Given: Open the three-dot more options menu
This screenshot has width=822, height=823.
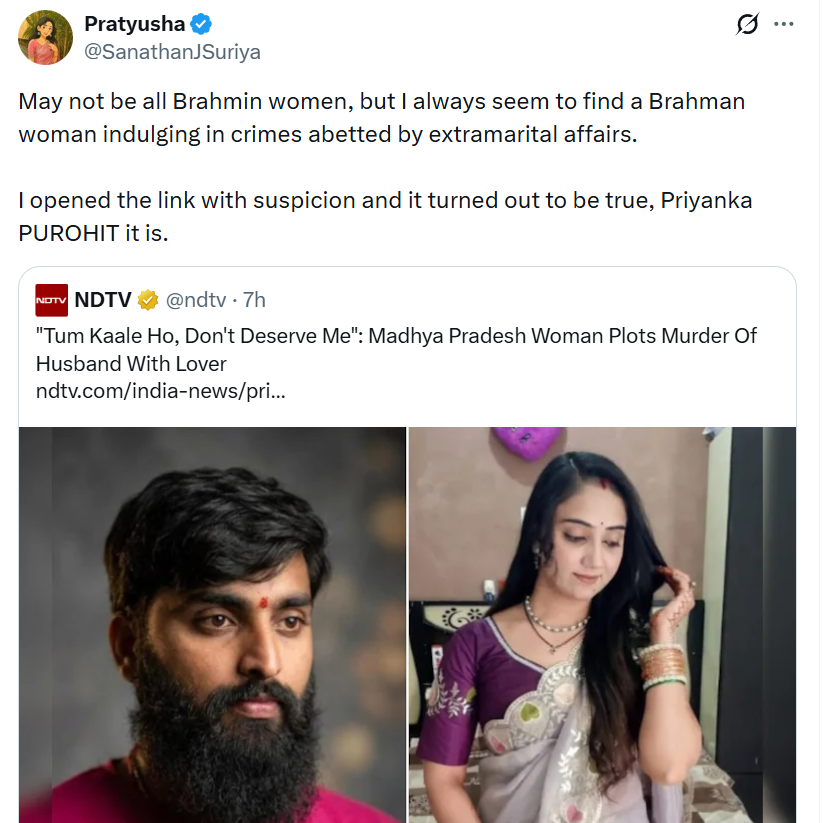Looking at the screenshot, I should pos(785,24).
